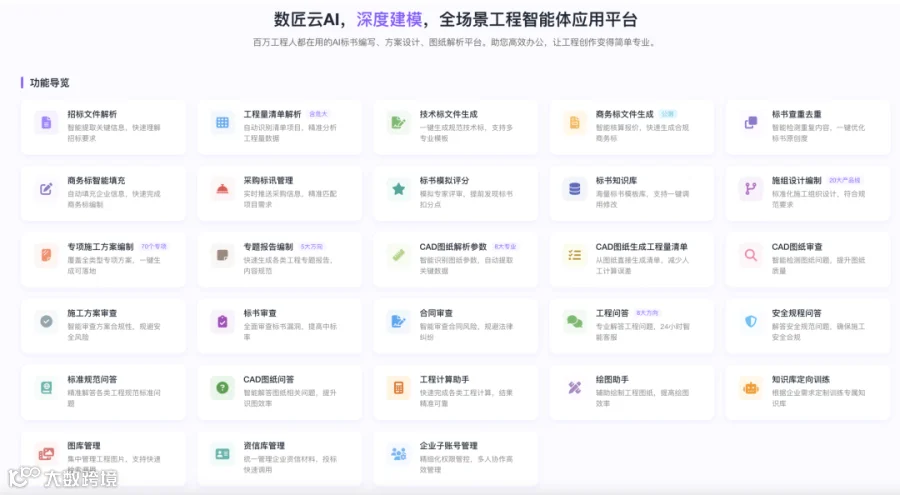Click the 5大方向 badge beside 专题报告编制
Image resolution: width=900 pixels, height=495 pixels.
pyautogui.click(x=312, y=247)
